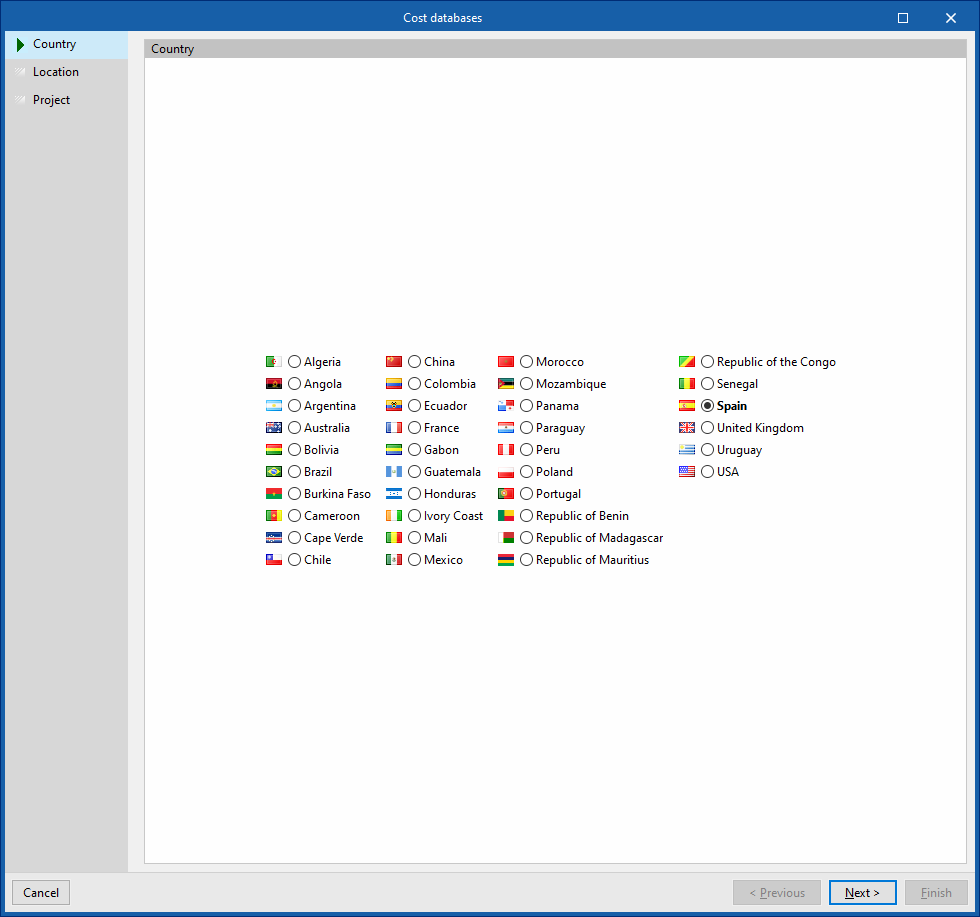
Task: Click the Uruguay flag icon
Action: pyautogui.click(x=687, y=449)
